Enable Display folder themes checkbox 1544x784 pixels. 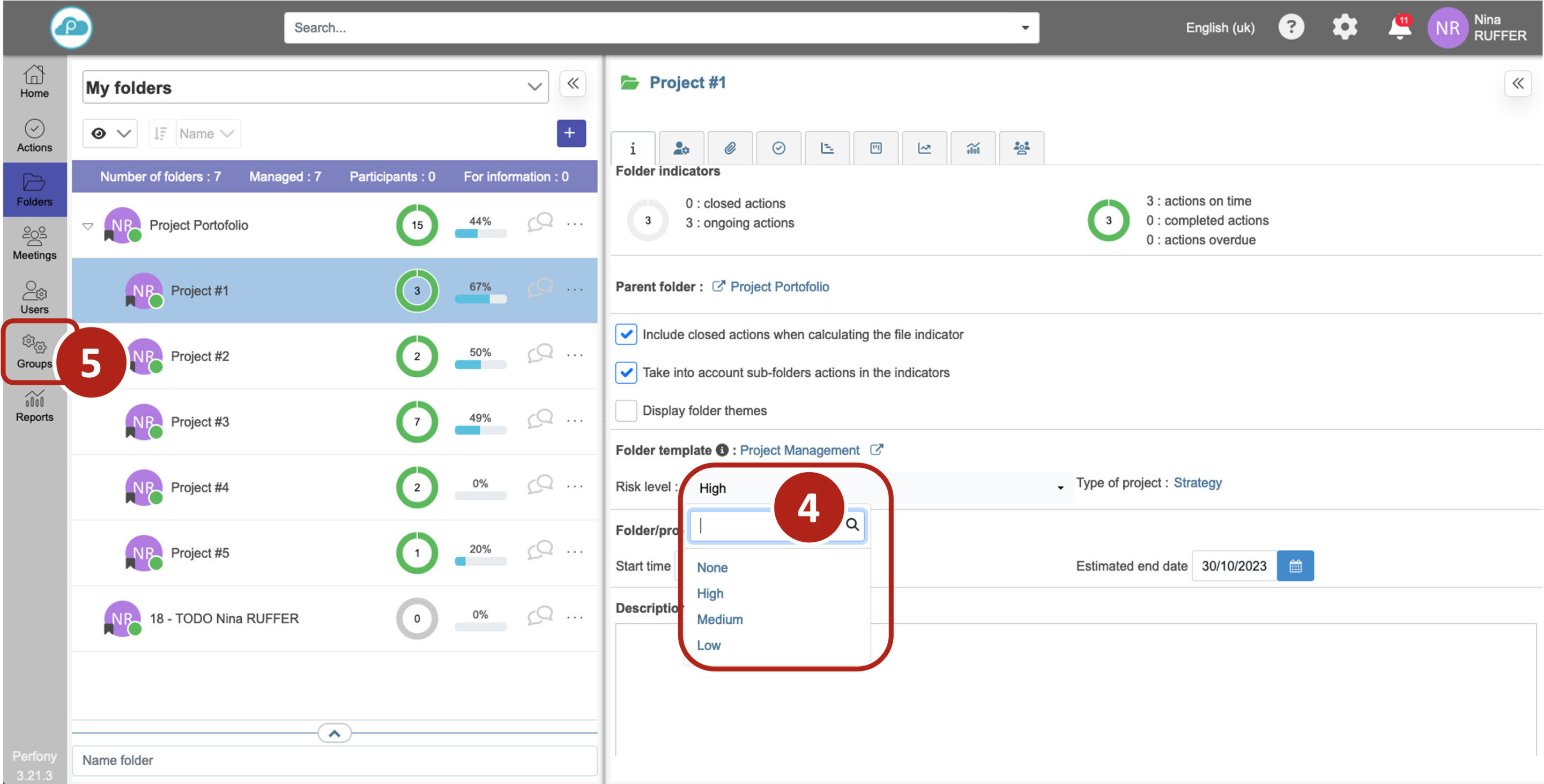(626, 411)
